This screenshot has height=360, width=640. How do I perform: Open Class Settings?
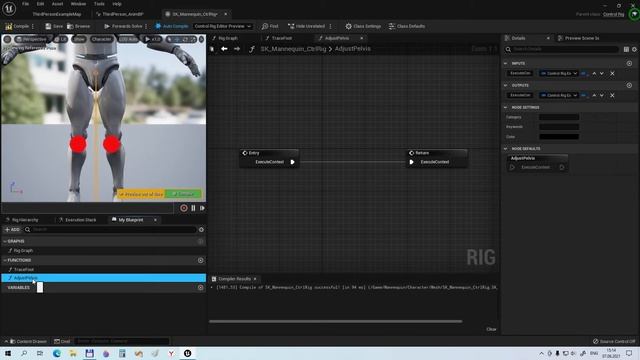pyautogui.click(x=363, y=26)
